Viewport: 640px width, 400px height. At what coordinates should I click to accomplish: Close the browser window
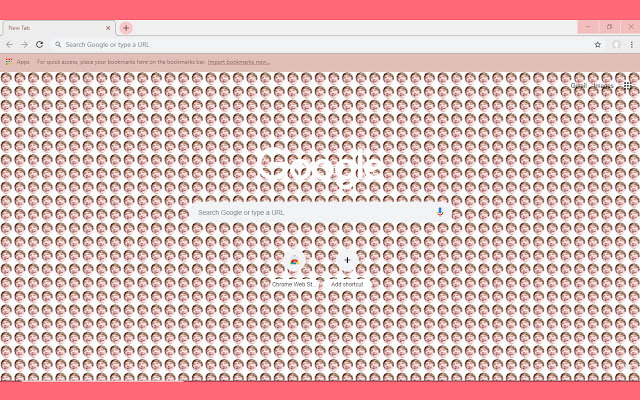[631, 27]
